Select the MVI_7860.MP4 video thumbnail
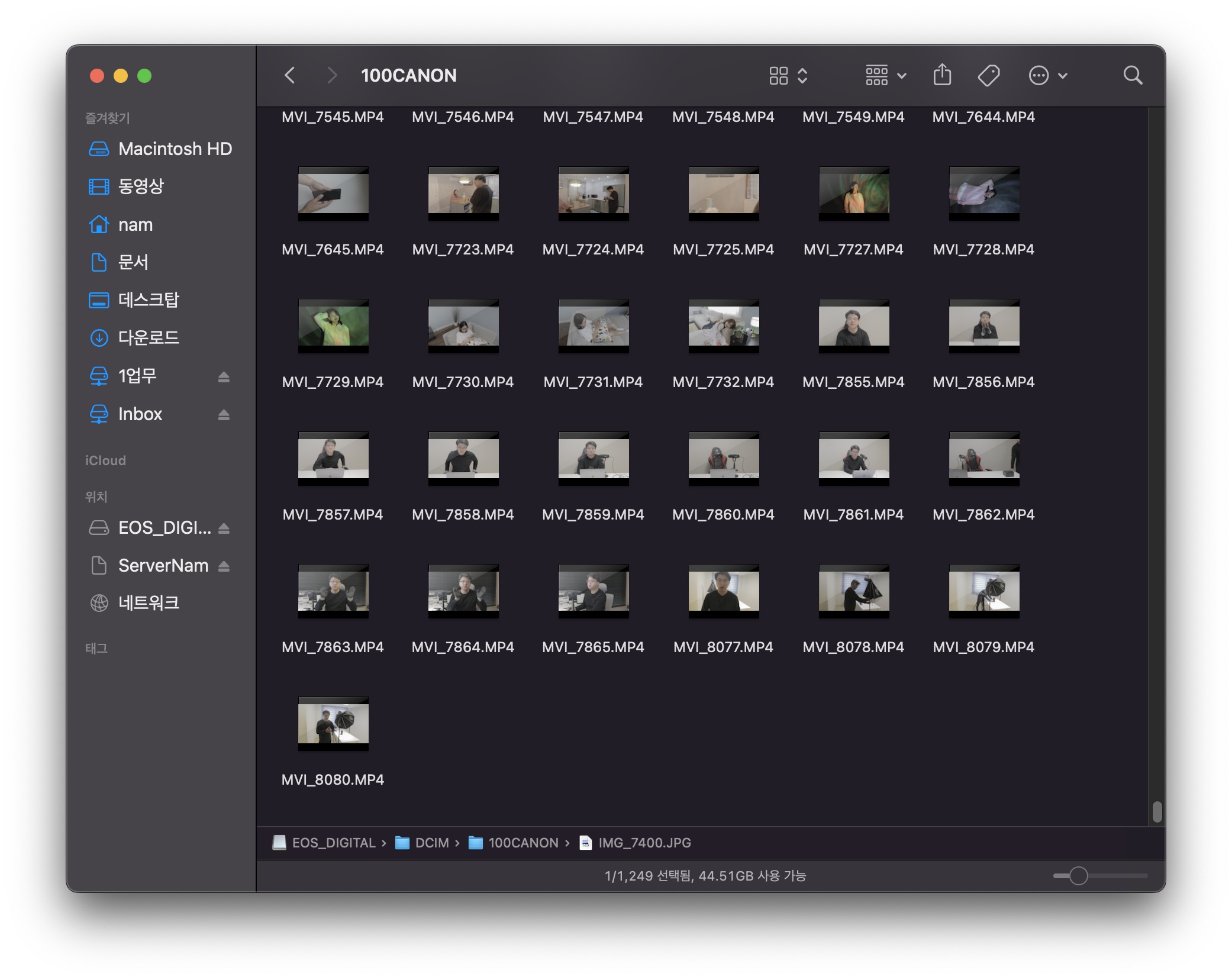The image size is (1232, 980). [x=724, y=458]
